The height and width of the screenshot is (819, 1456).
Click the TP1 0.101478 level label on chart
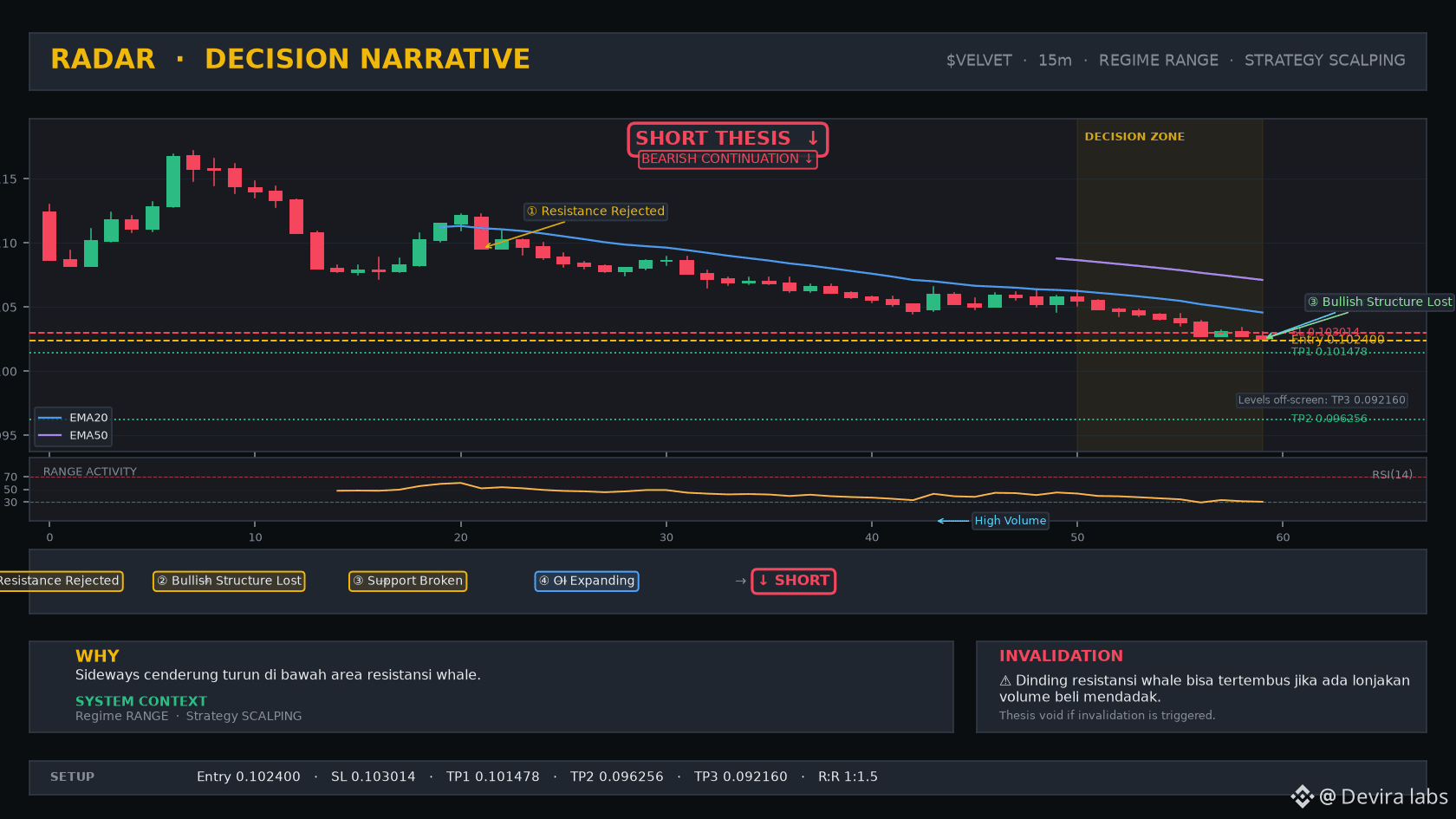coord(1329,352)
